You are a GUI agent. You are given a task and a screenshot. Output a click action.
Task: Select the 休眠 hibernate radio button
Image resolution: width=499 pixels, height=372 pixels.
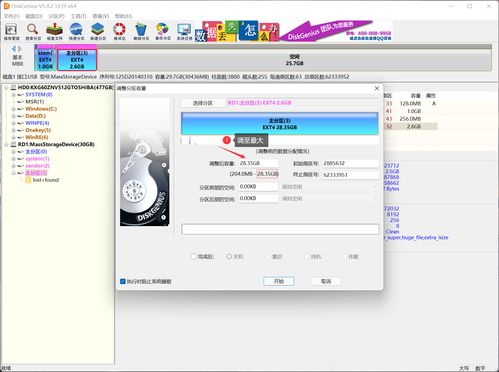[345, 256]
